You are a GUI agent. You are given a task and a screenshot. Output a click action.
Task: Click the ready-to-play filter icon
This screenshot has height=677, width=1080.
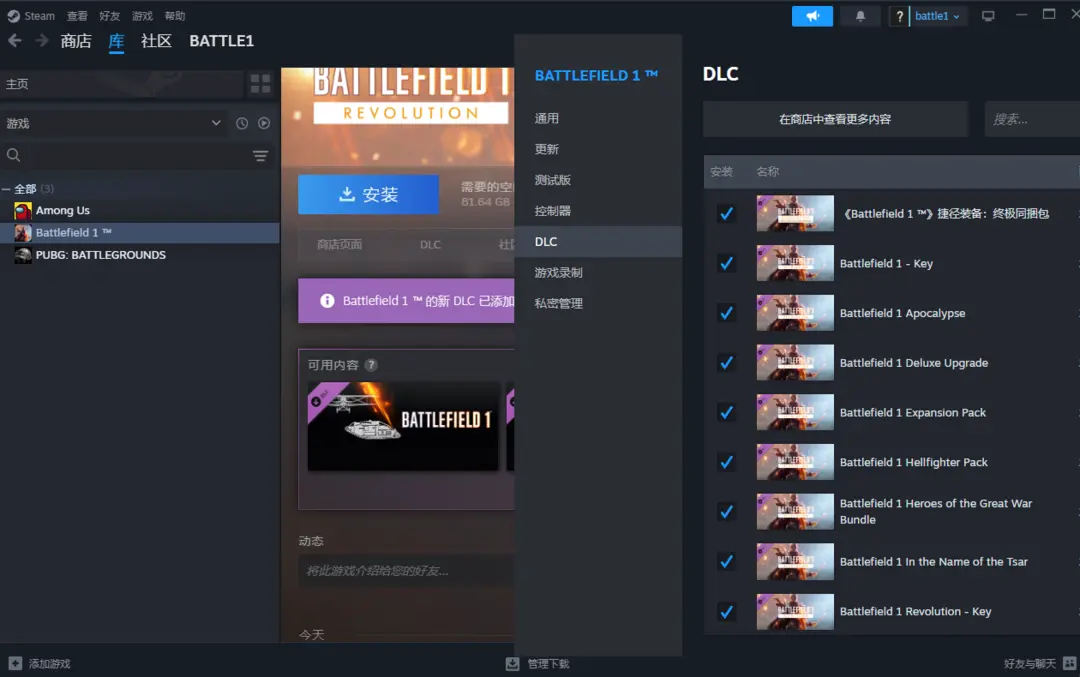pos(264,123)
